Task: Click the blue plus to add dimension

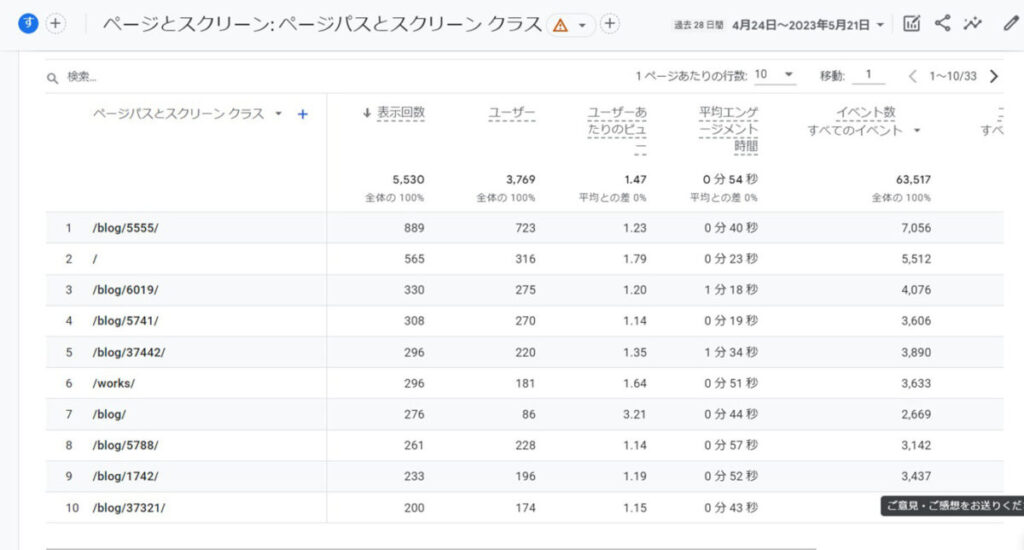Action: (x=303, y=114)
